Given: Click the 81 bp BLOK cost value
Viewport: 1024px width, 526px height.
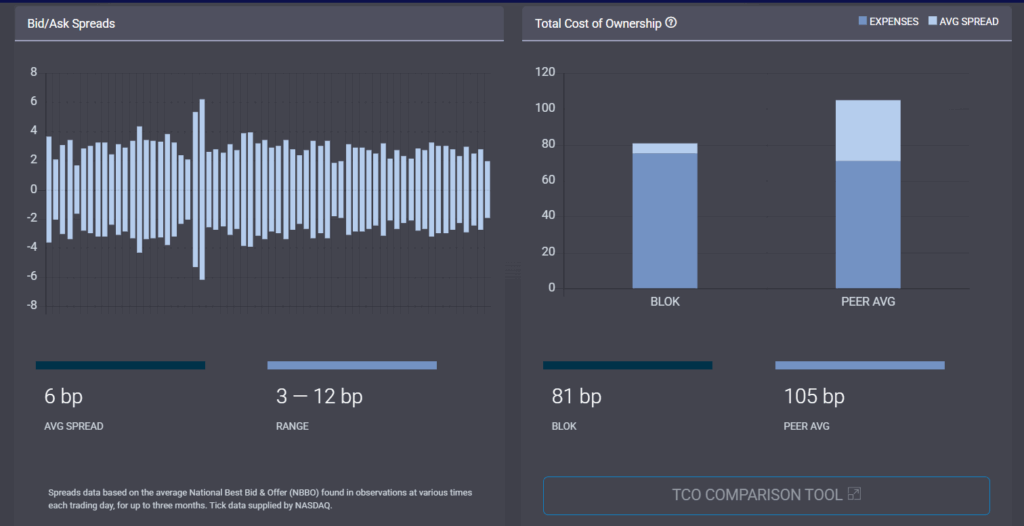Looking at the screenshot, I should click(x=576, y=396).
